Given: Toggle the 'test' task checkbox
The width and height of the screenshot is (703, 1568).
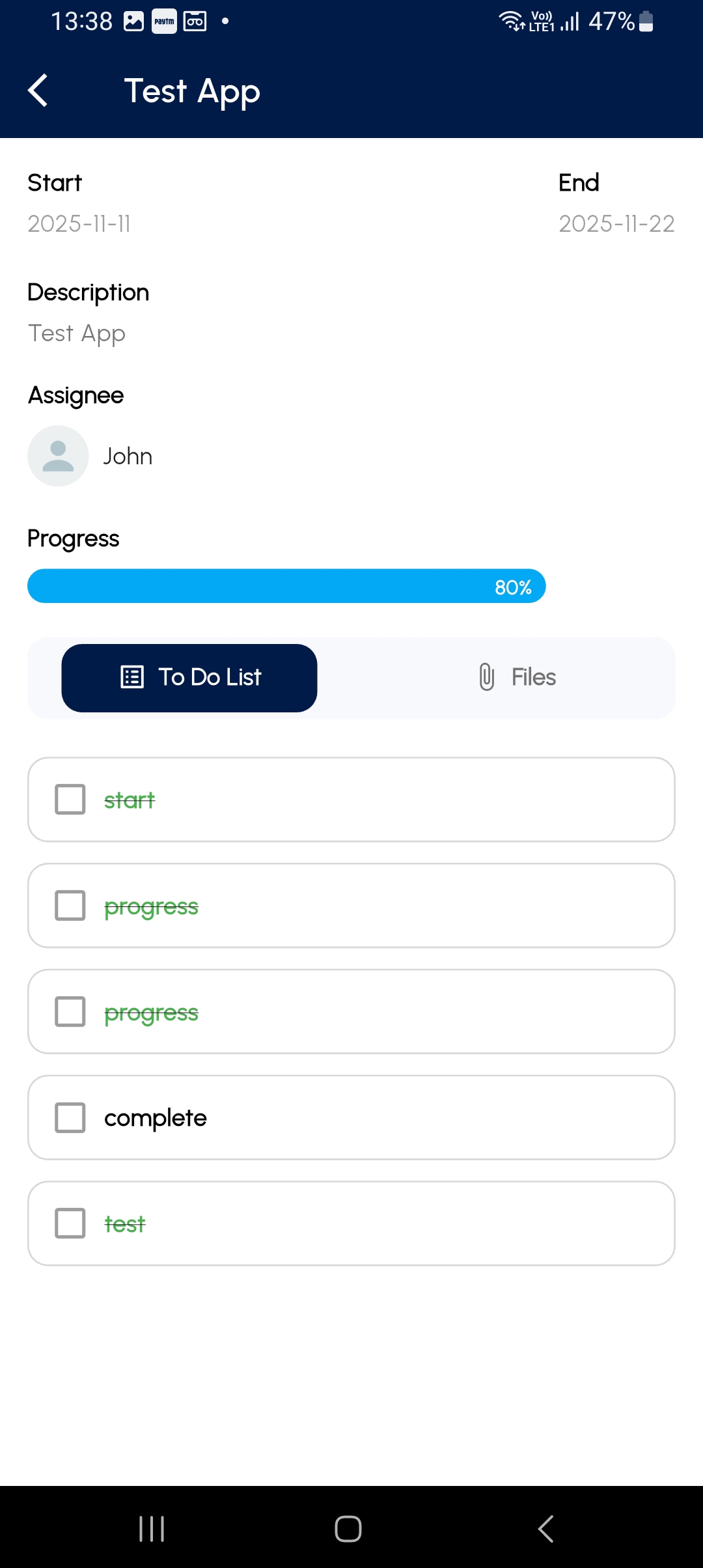Looking at the screenshot, I should pos(70,1224).
